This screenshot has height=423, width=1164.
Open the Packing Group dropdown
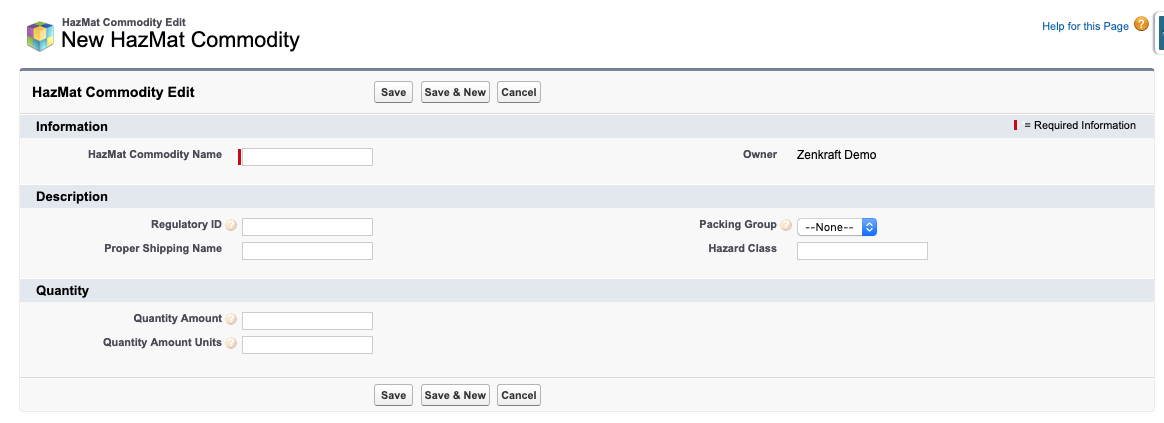(x=837, y=227)
